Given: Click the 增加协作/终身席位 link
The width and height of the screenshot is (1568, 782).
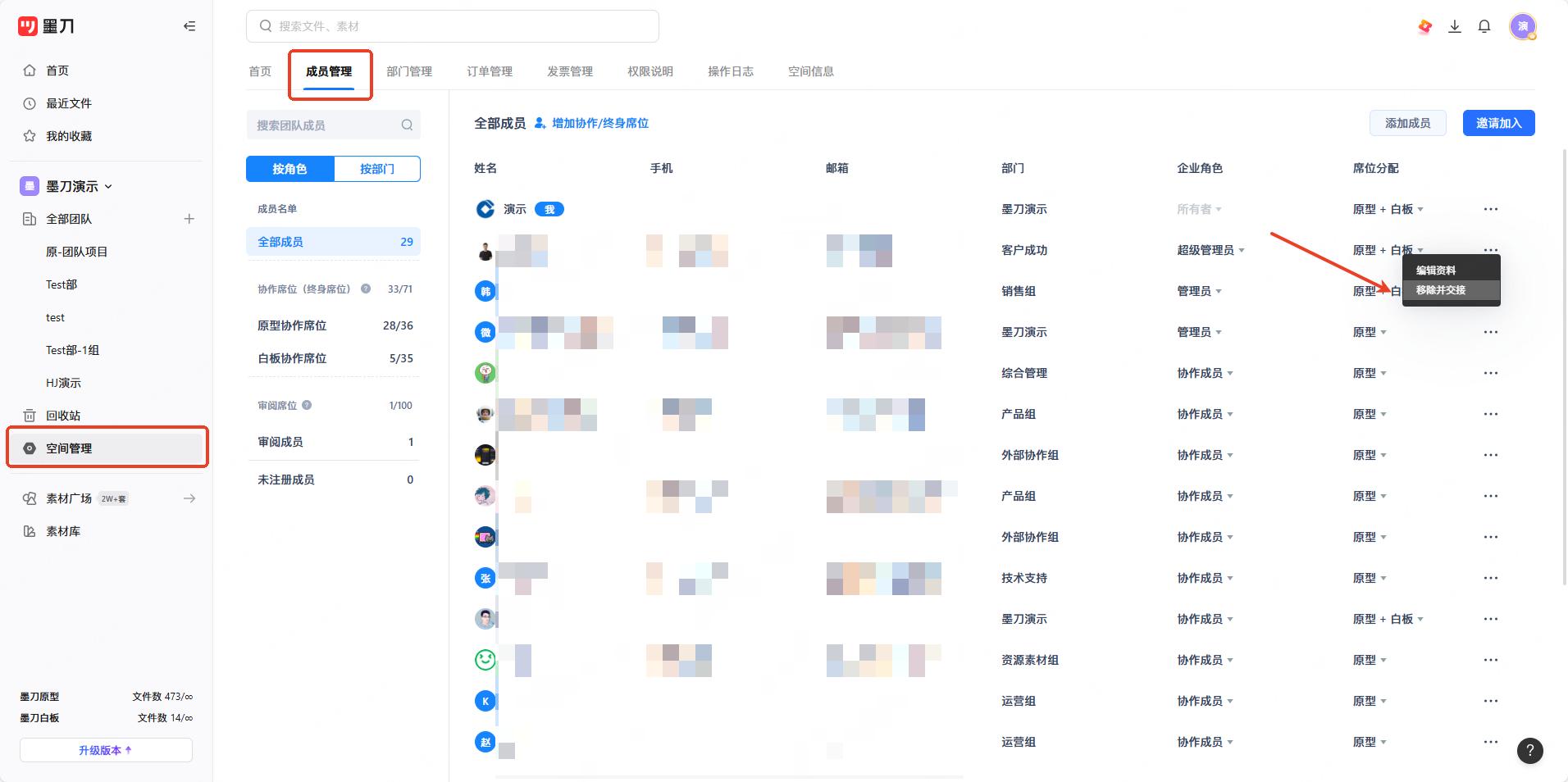Looking at the screenshot, I should pyautogui.click(x=591, y=123).
